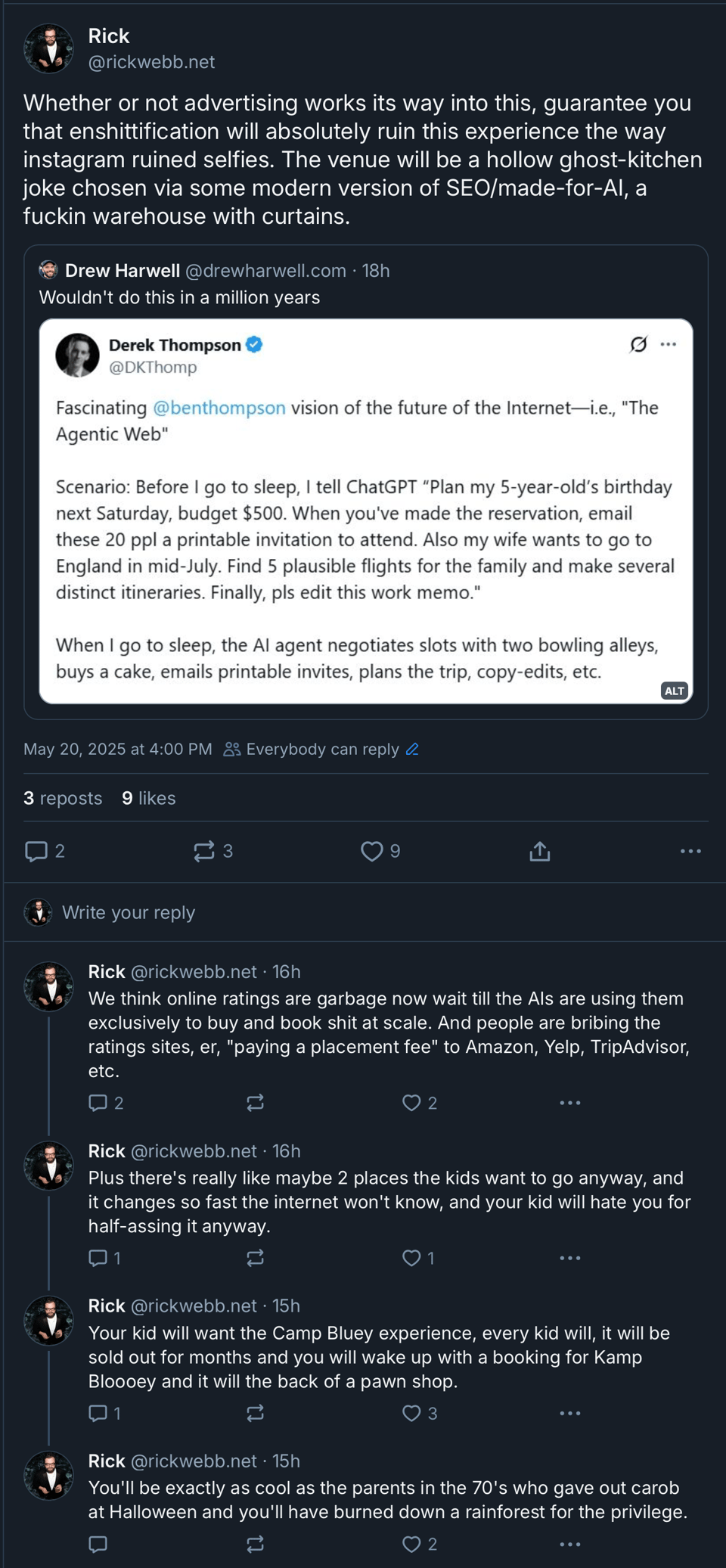Viewport: 726px width, 1568px height.
Task: Open Drew Harwell's quoted post profile name
Action: pyautogui.click(x=123, y=270)
